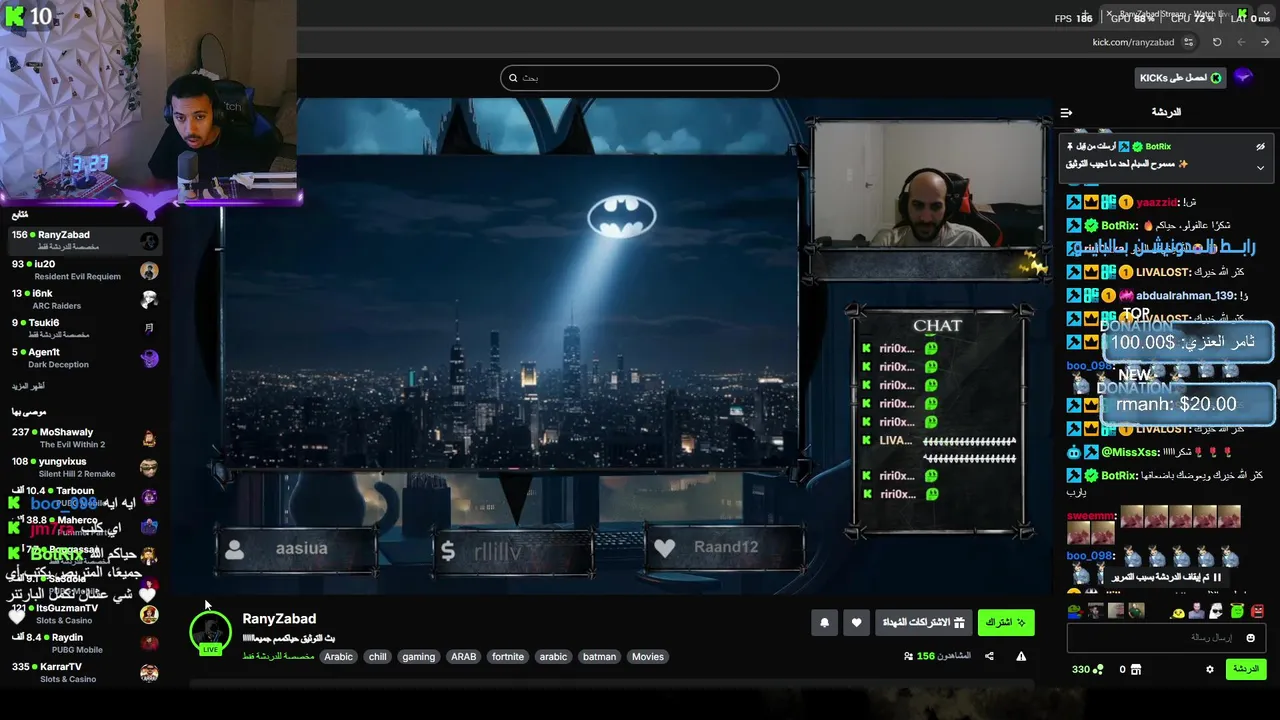Image resolution: width=1280 pixels, height=720 pixels.
Task: Report the stream with warning icon
Action: click(x=1021, y=656)
